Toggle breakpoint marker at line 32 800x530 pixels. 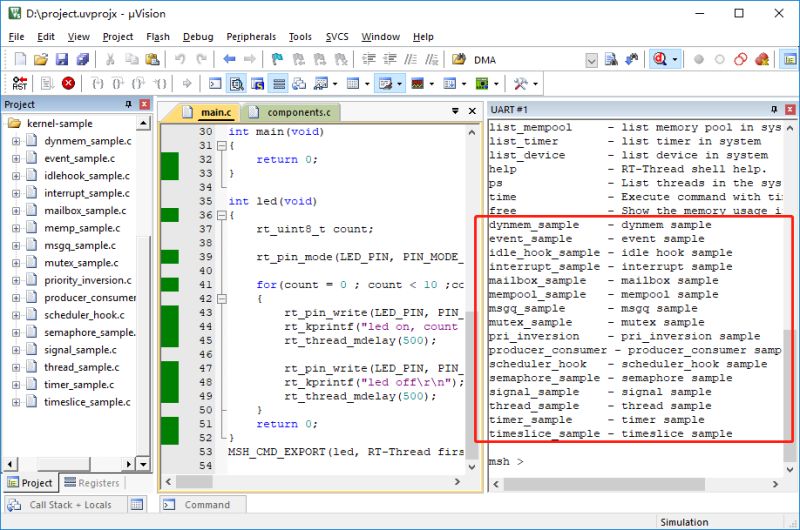coord(169,159)
